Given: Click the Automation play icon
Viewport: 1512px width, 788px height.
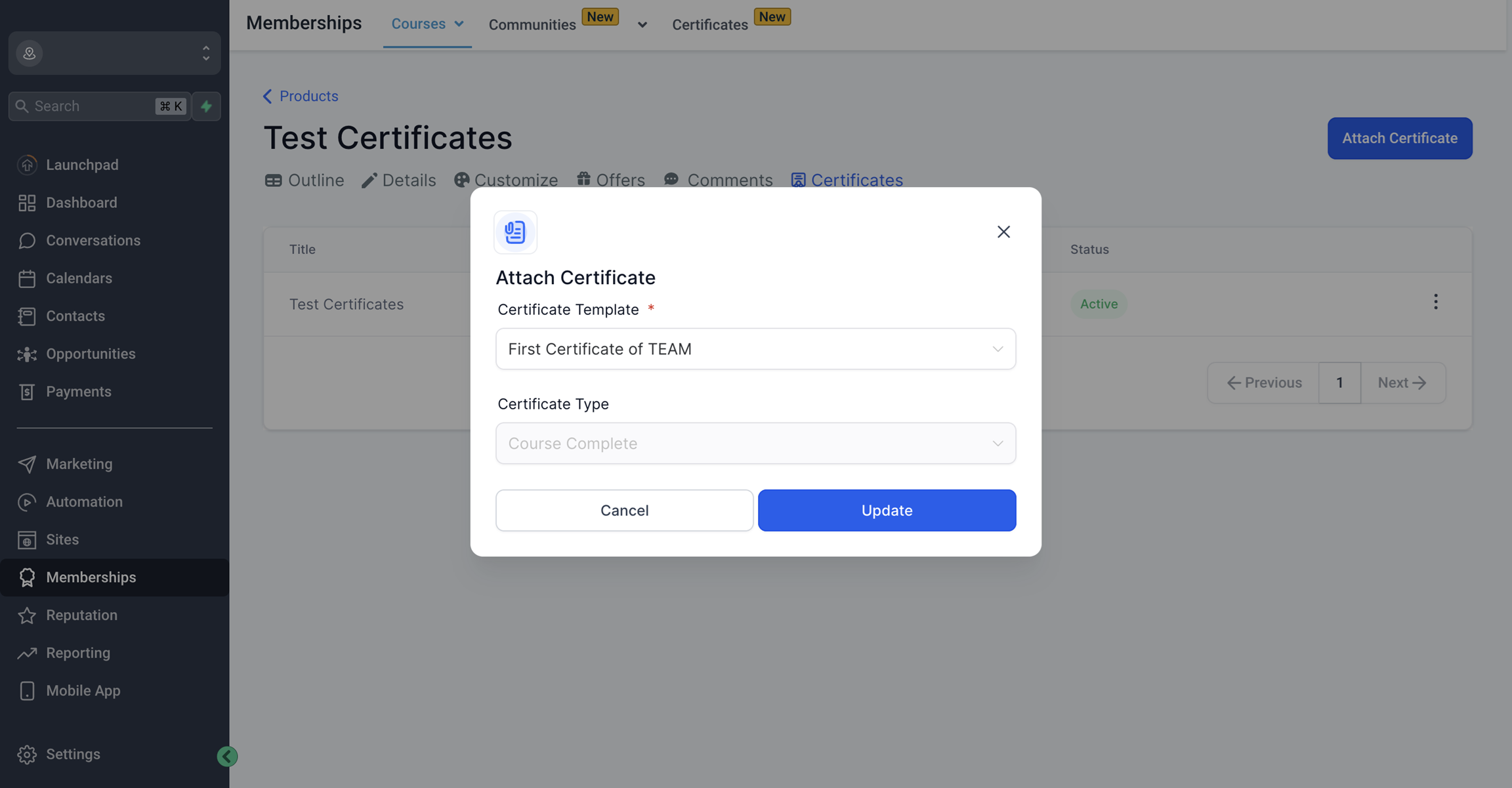Looking at the screenshot, I should click(27, 502).
